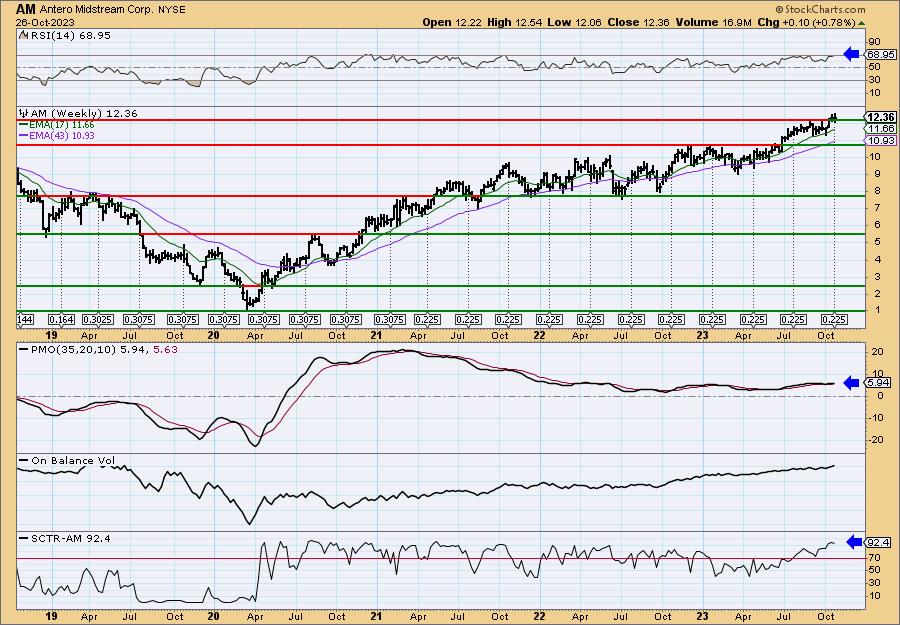Click the 5.63 PMO signal value
The height and width of the screenshot is (625, 900).
click(x=165, y=349)
